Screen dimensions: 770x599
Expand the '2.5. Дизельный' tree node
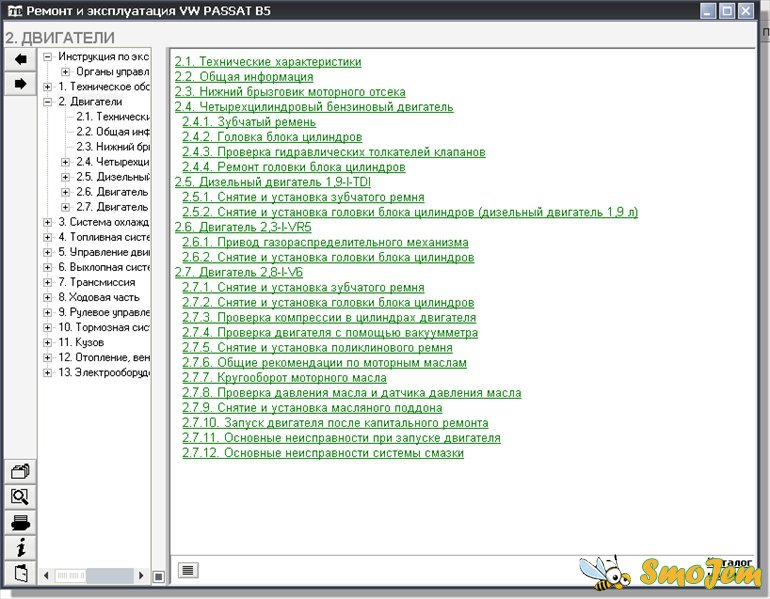pyautogui.click(x=65, y=177)
